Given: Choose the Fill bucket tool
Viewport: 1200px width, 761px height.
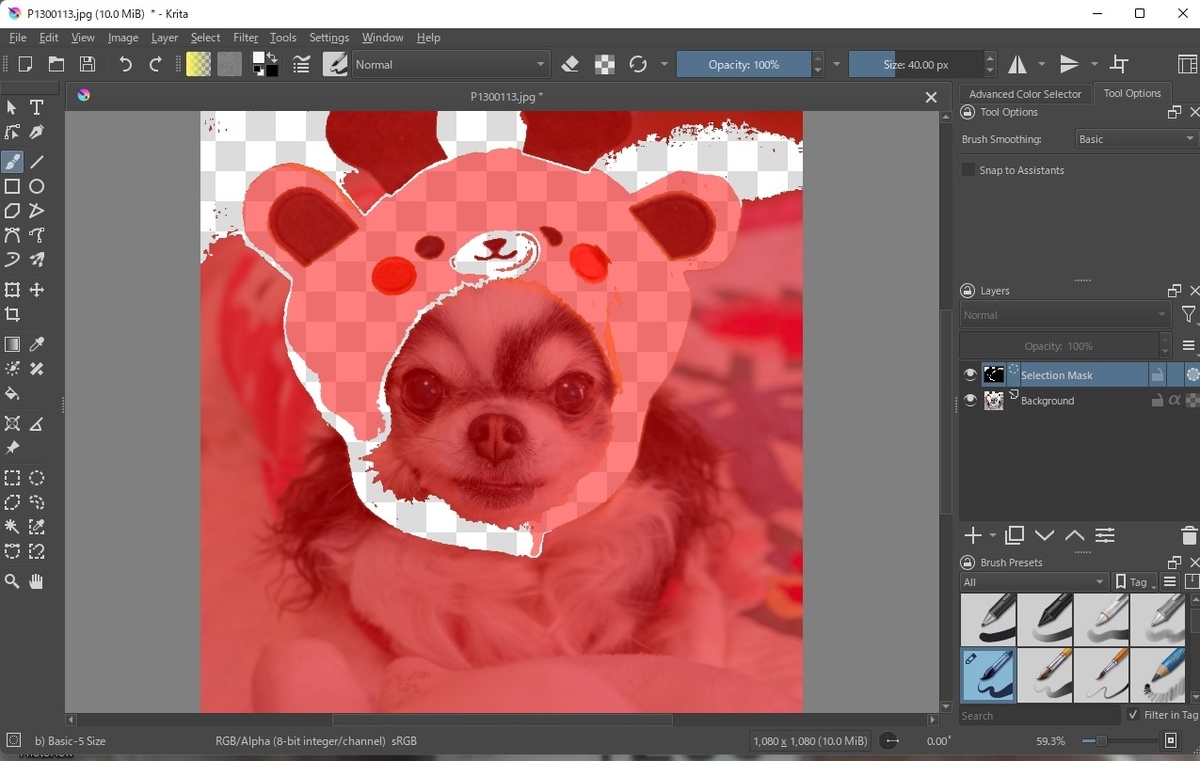Looking at the screenshot, I should tap(12, 393).
